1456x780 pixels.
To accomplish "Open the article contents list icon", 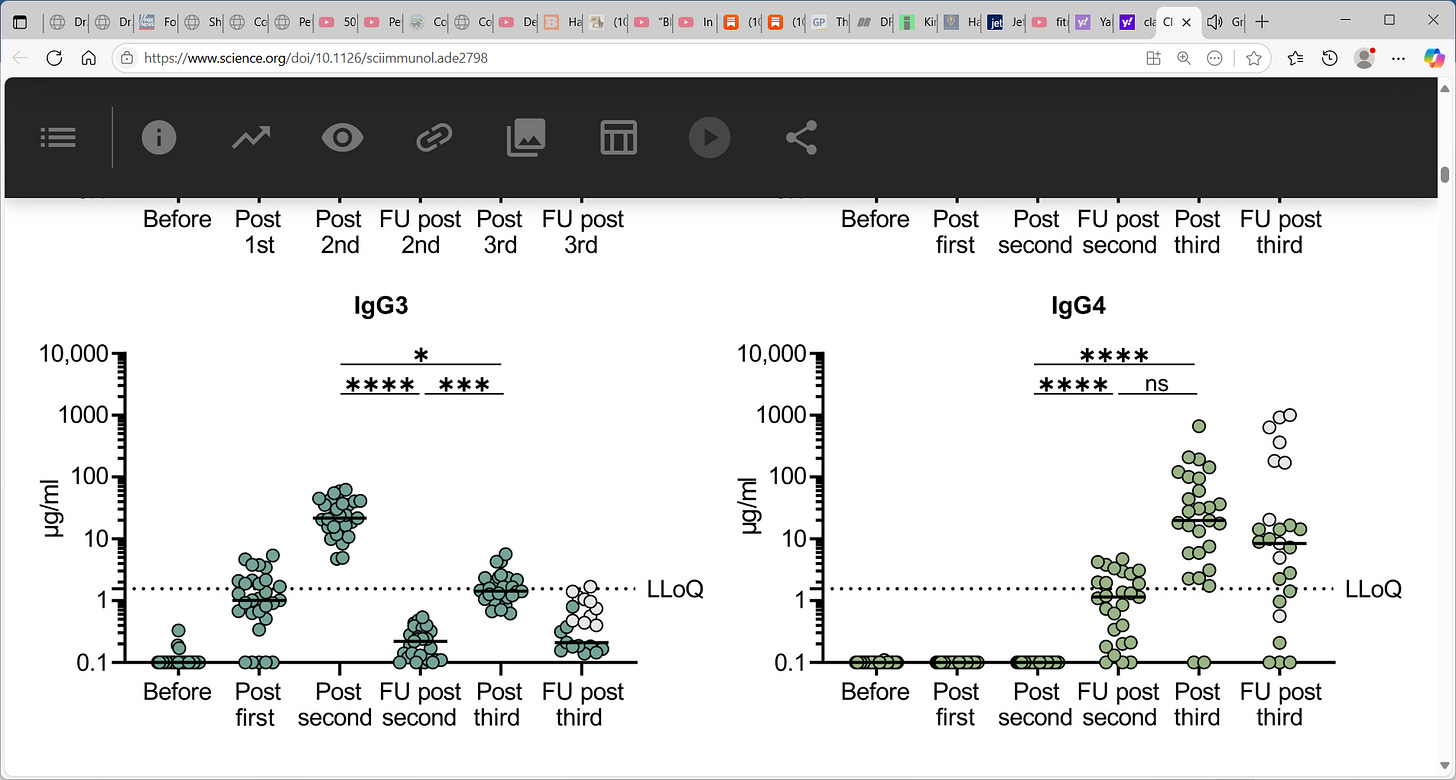I will pyautogui.click(x=58, y=138).
